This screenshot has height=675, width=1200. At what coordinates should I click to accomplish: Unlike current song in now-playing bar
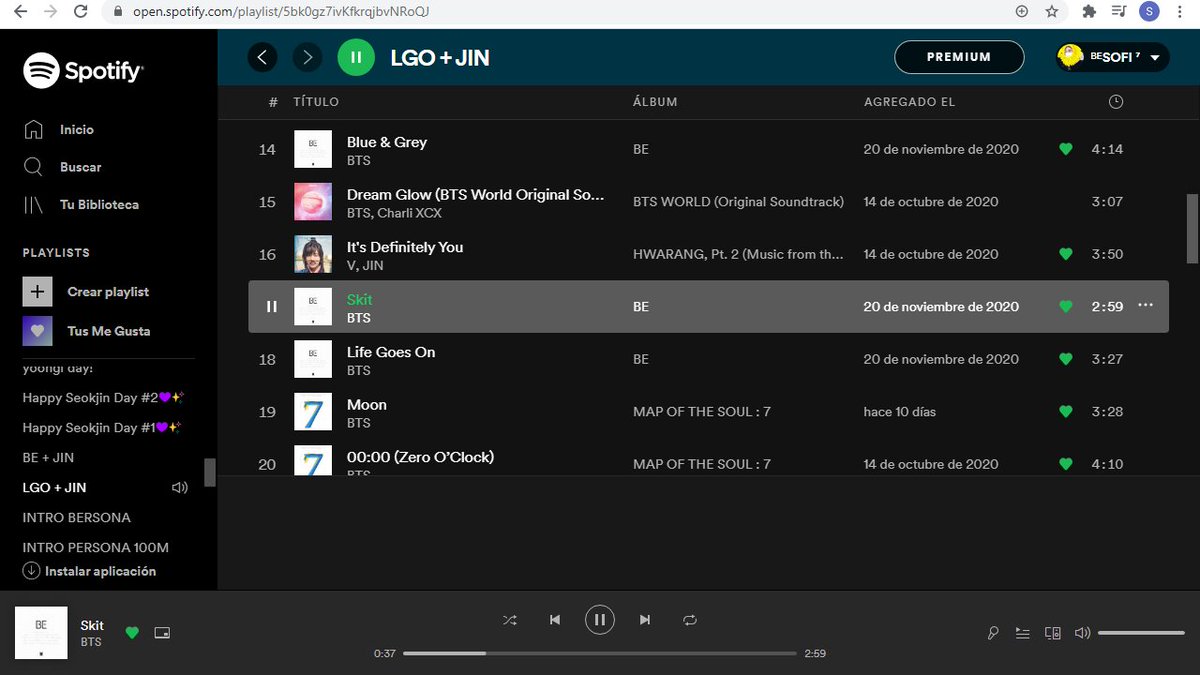[x=132, y=632]
